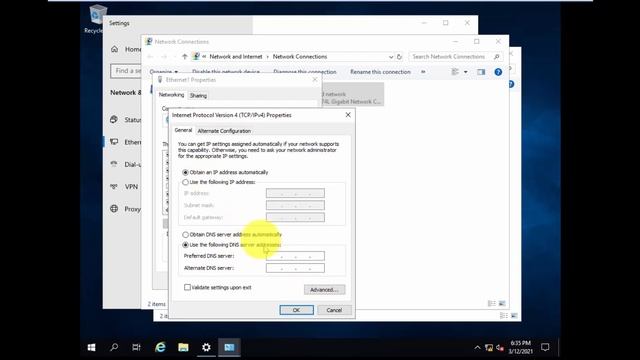The height and width of the screenshot is (360, 640).
Task: Confirm IPv4 properties with OK
Action: tap(297, 310)
